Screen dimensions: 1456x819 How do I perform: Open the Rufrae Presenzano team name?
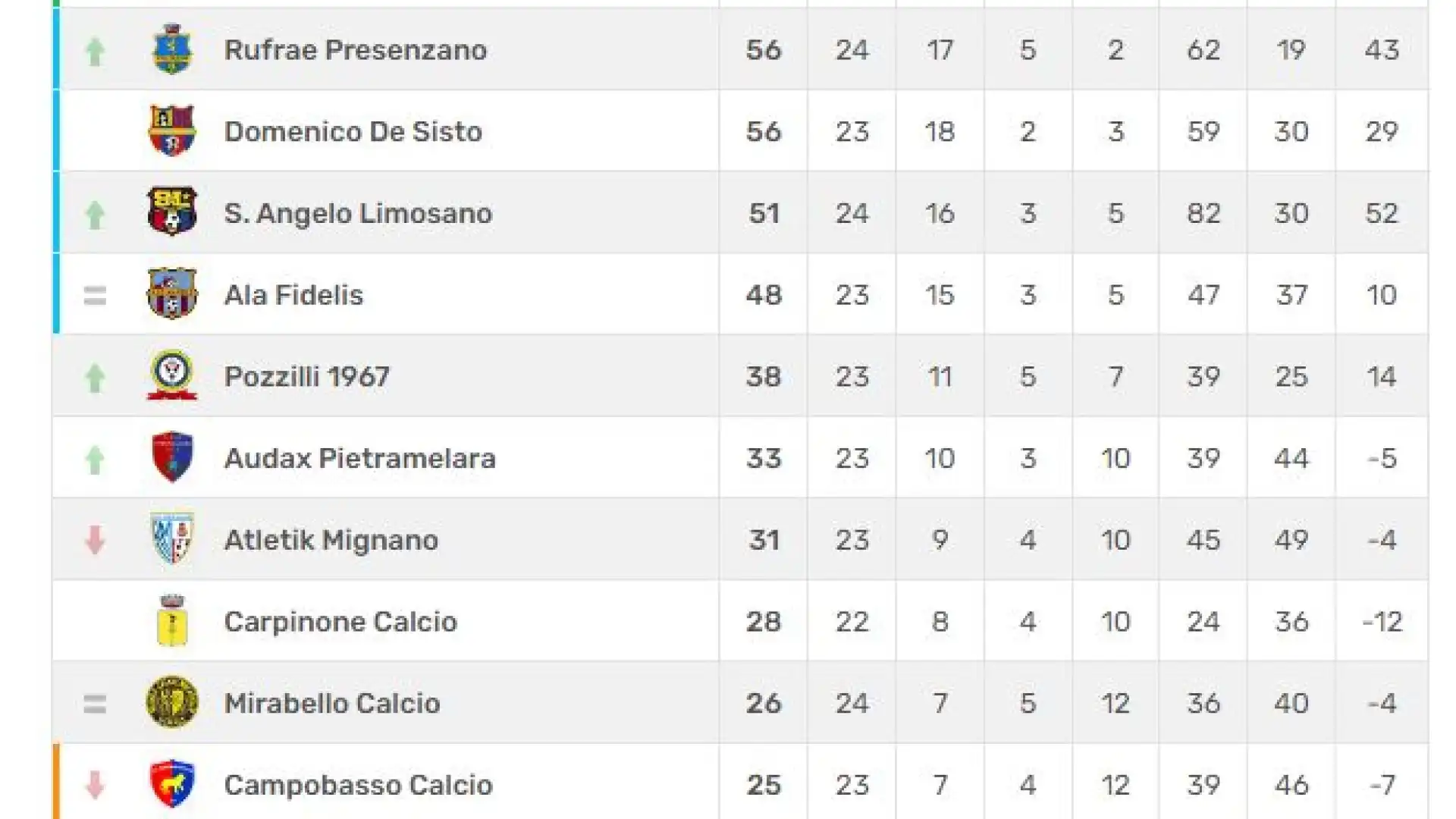356,50
